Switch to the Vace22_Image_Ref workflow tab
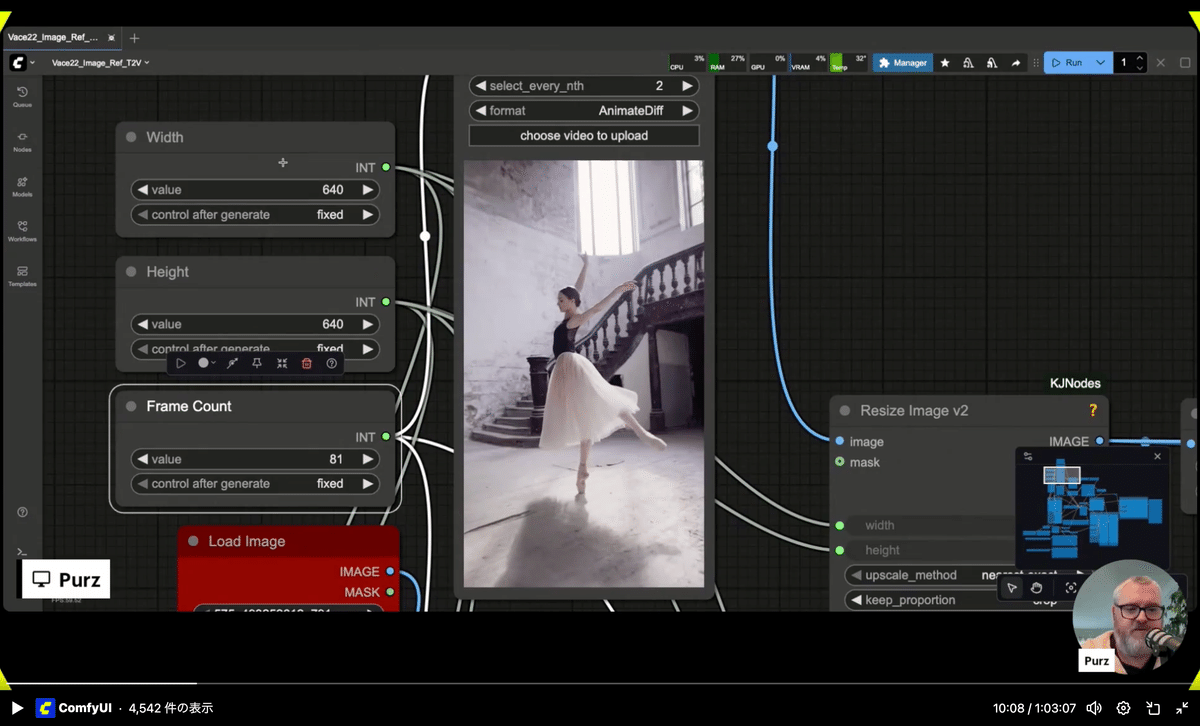 pyautogui.click(x=52, y=38)
